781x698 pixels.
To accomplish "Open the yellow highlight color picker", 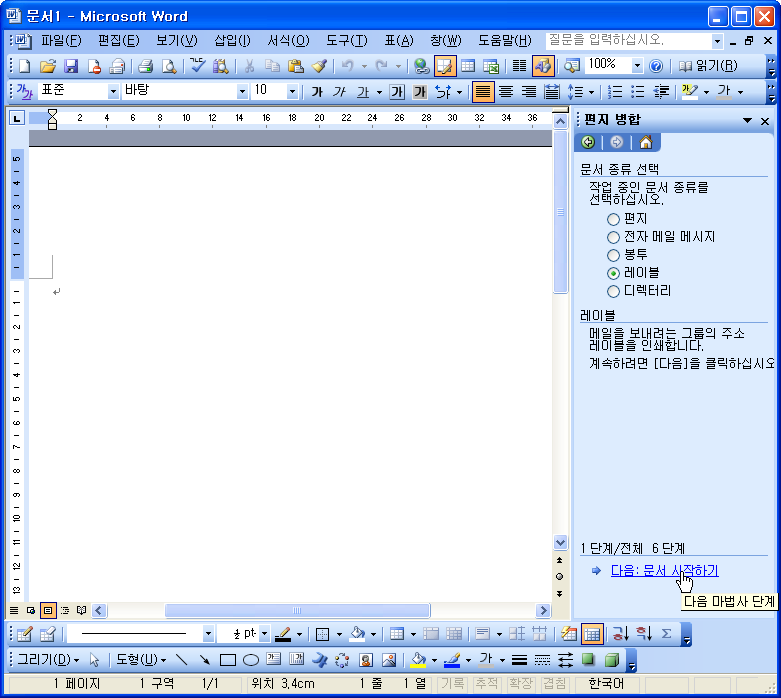I will [x=706, y=92].
